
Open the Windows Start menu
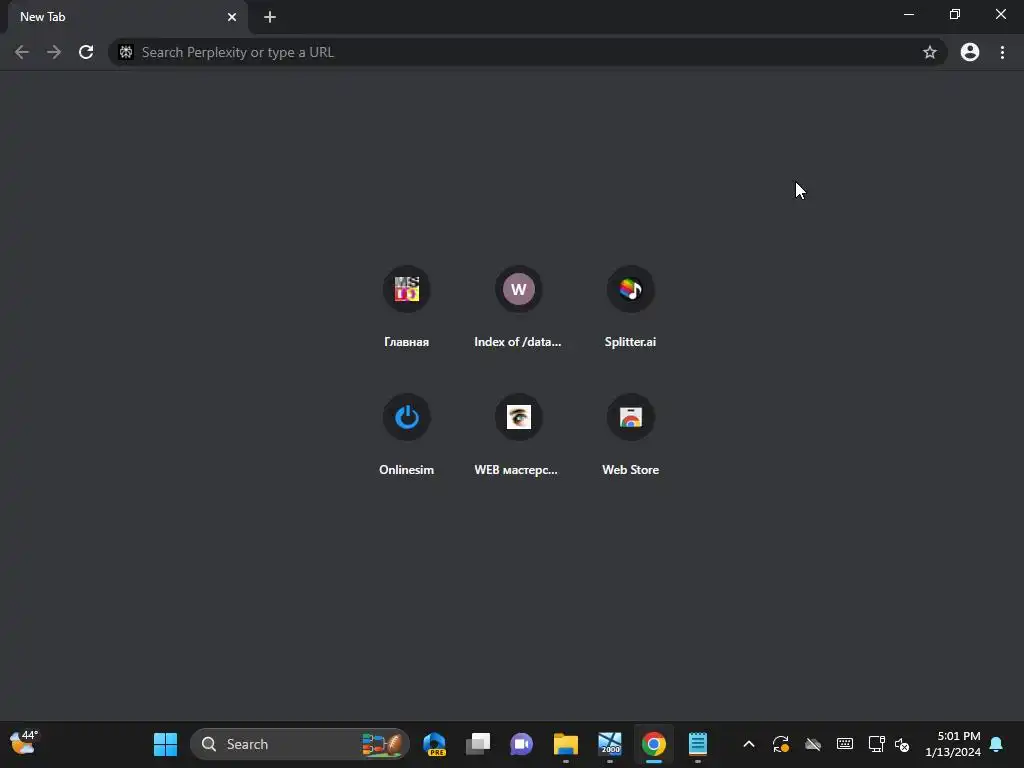pyautogui.click(x=165, y=744)
